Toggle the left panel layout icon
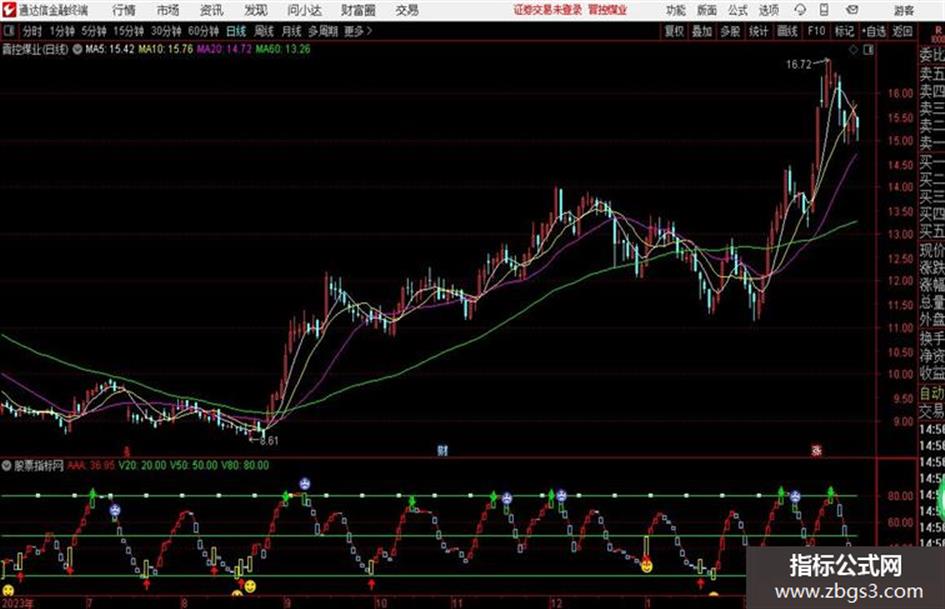The image size is (945, 609). pos(8,31)
